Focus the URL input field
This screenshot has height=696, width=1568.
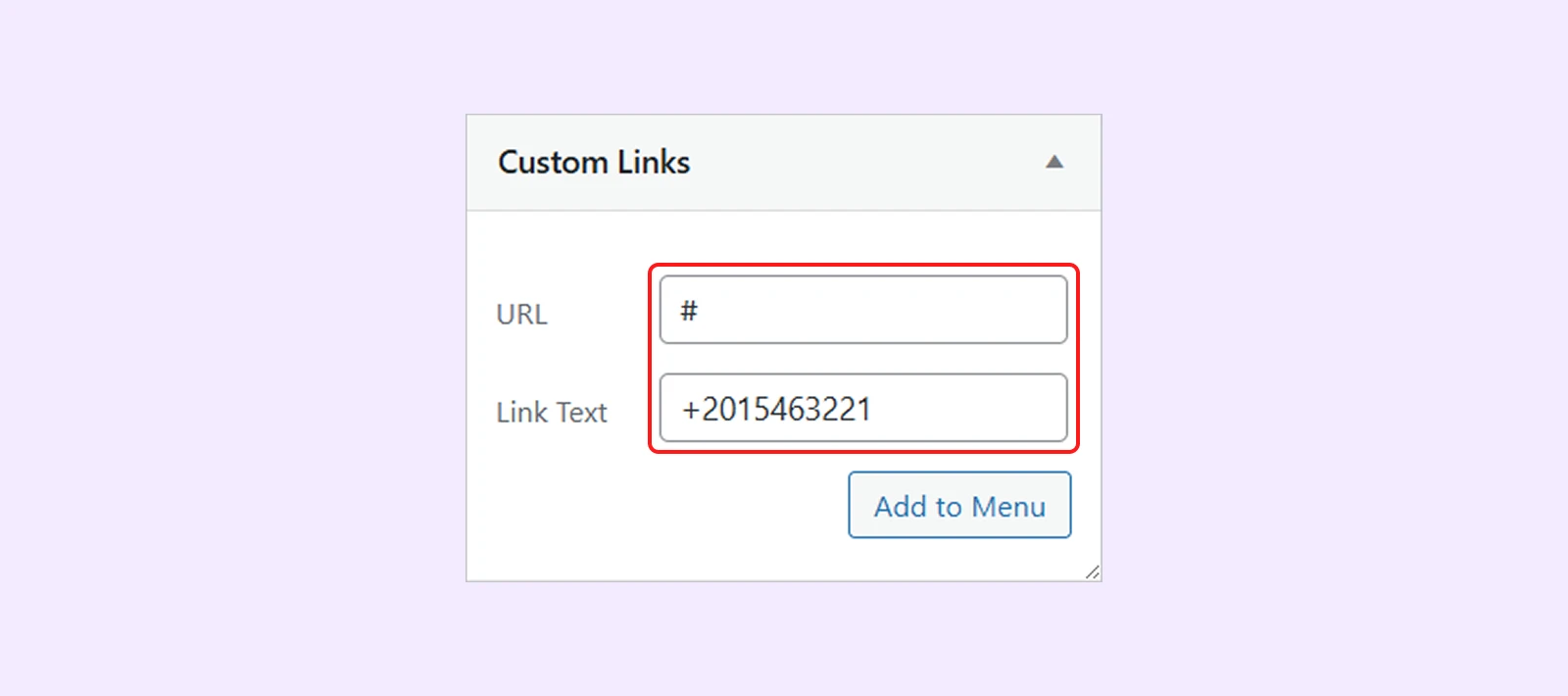[862, 310]
